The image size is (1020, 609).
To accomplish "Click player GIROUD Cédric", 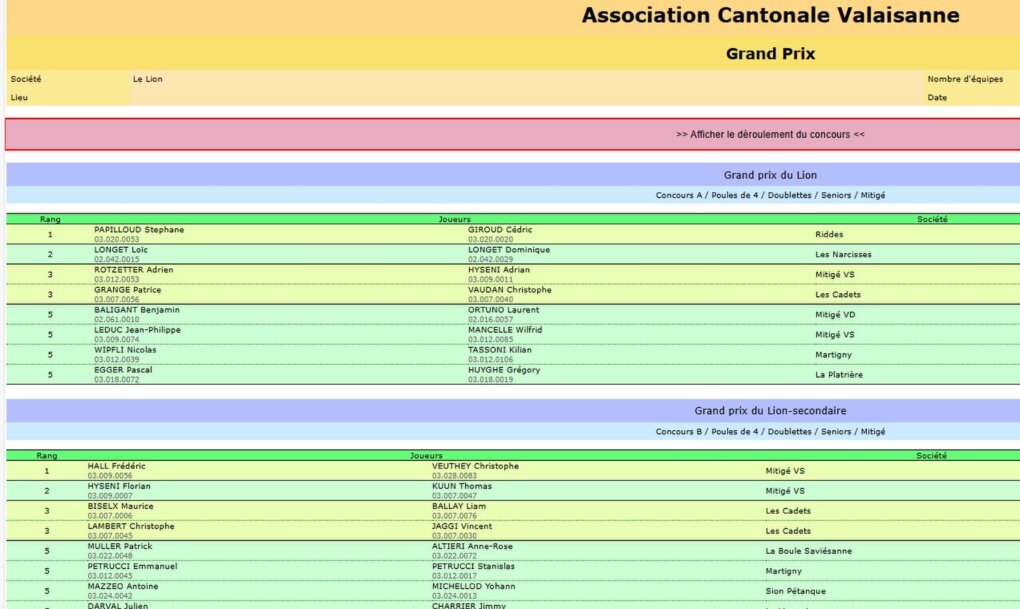I will (500, 230).
